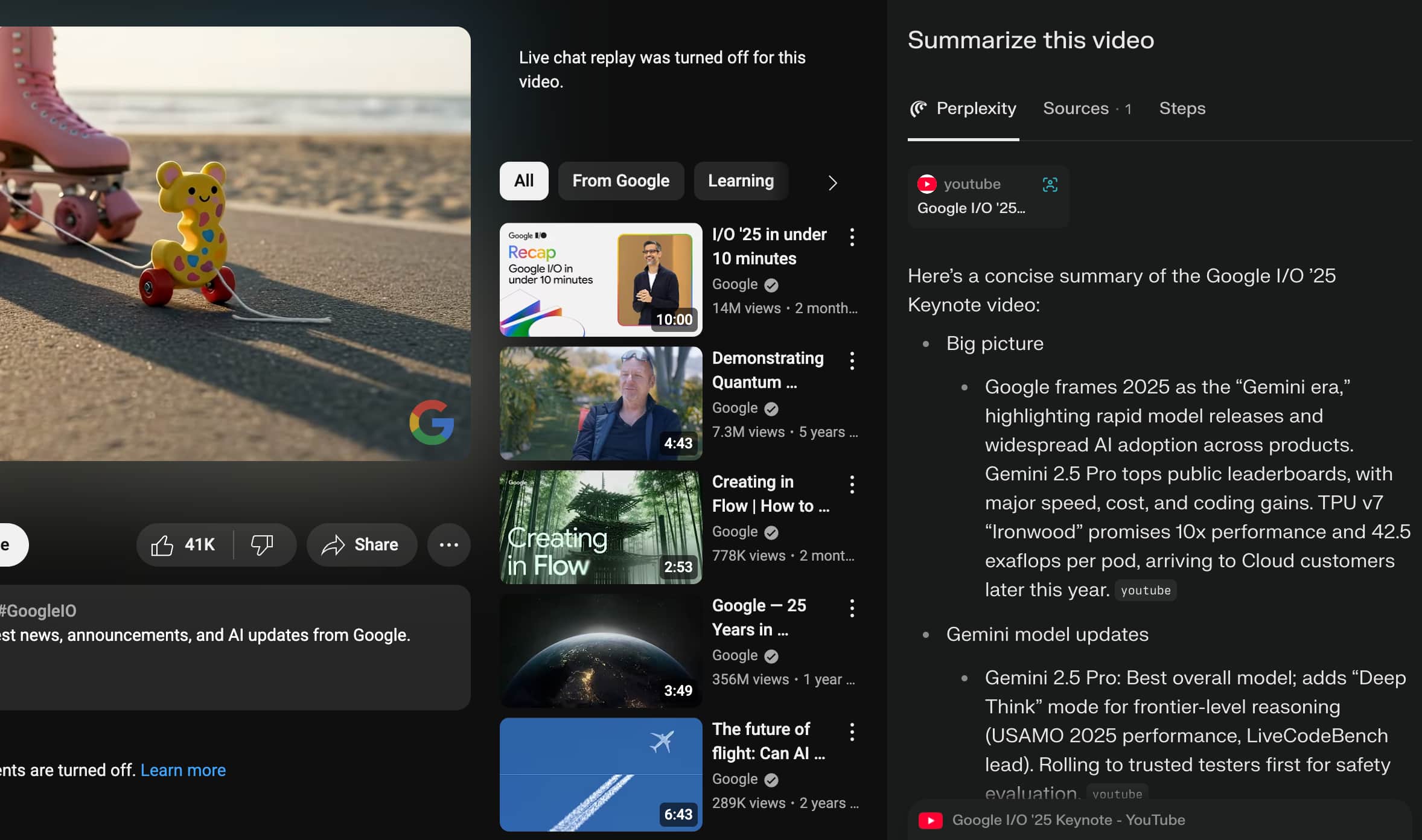Screen dimensions: 1422x840
Task: Open options menu for Demonstrating Quantum video
Action: (852, 361)
